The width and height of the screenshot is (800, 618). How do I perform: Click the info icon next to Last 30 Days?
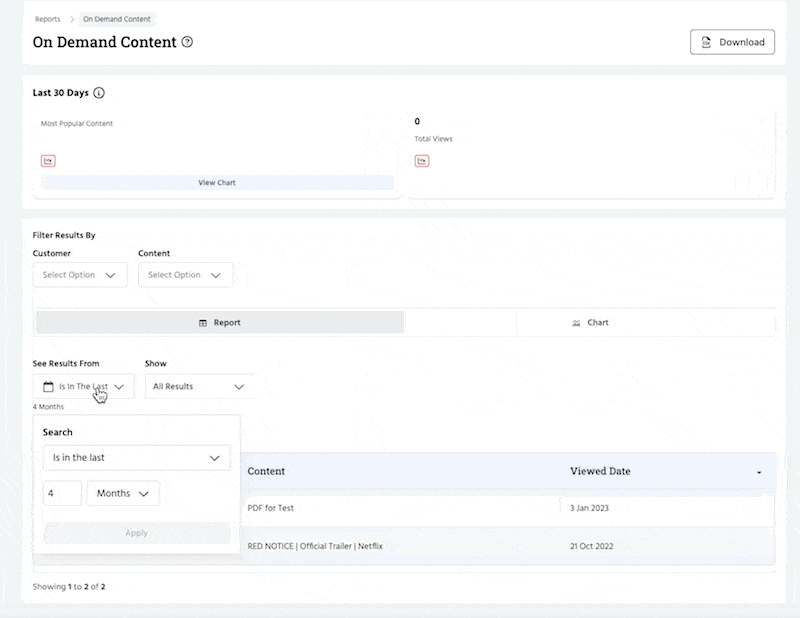[x=99, y=93]
